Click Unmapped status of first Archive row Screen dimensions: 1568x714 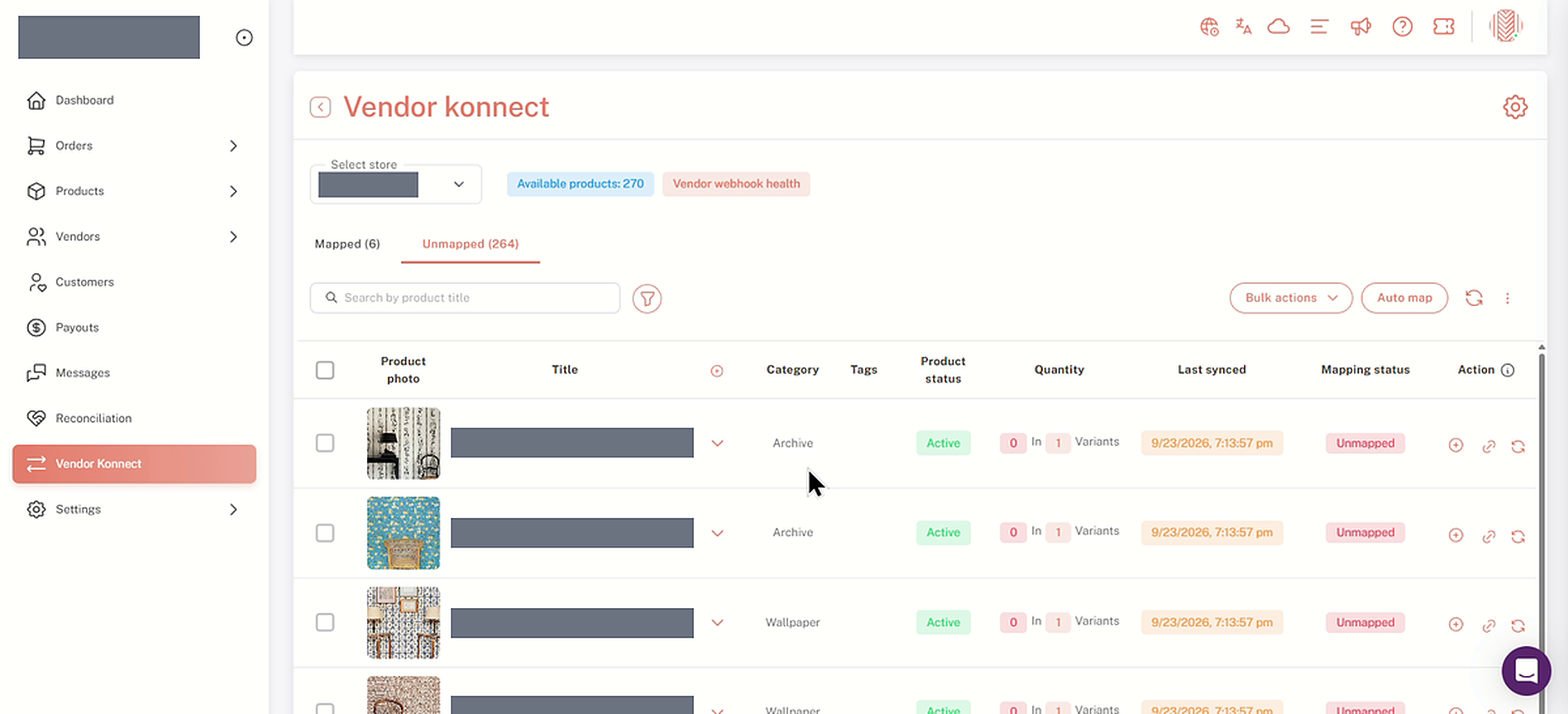[x=1365, y=443]
